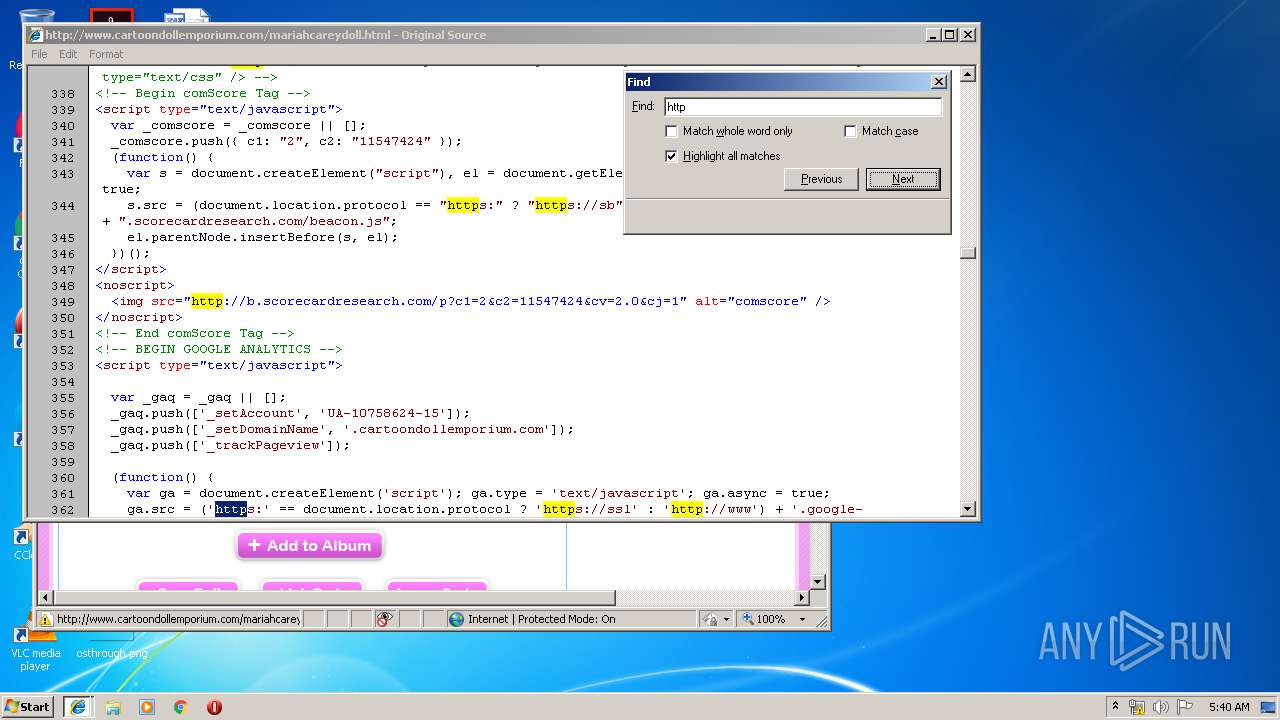Open Windows Explorer from taskbar

pos(113,706)
